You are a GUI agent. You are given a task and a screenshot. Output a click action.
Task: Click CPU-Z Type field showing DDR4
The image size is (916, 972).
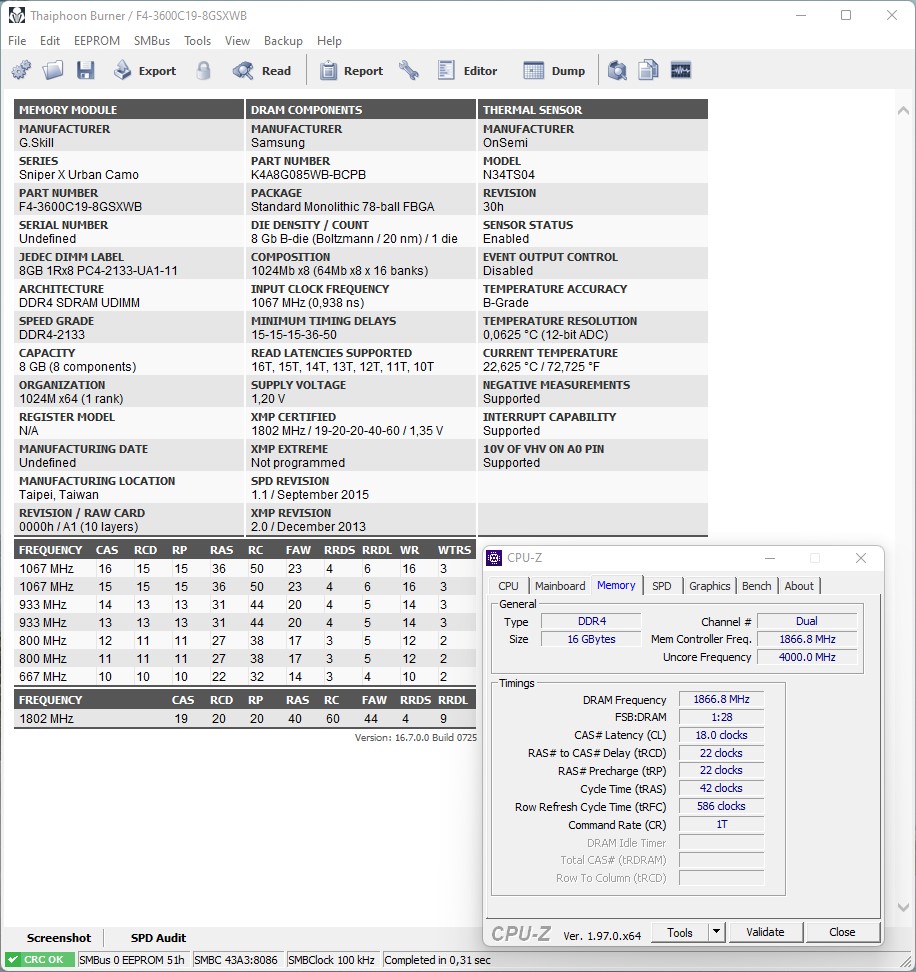(x=591, y=621)
